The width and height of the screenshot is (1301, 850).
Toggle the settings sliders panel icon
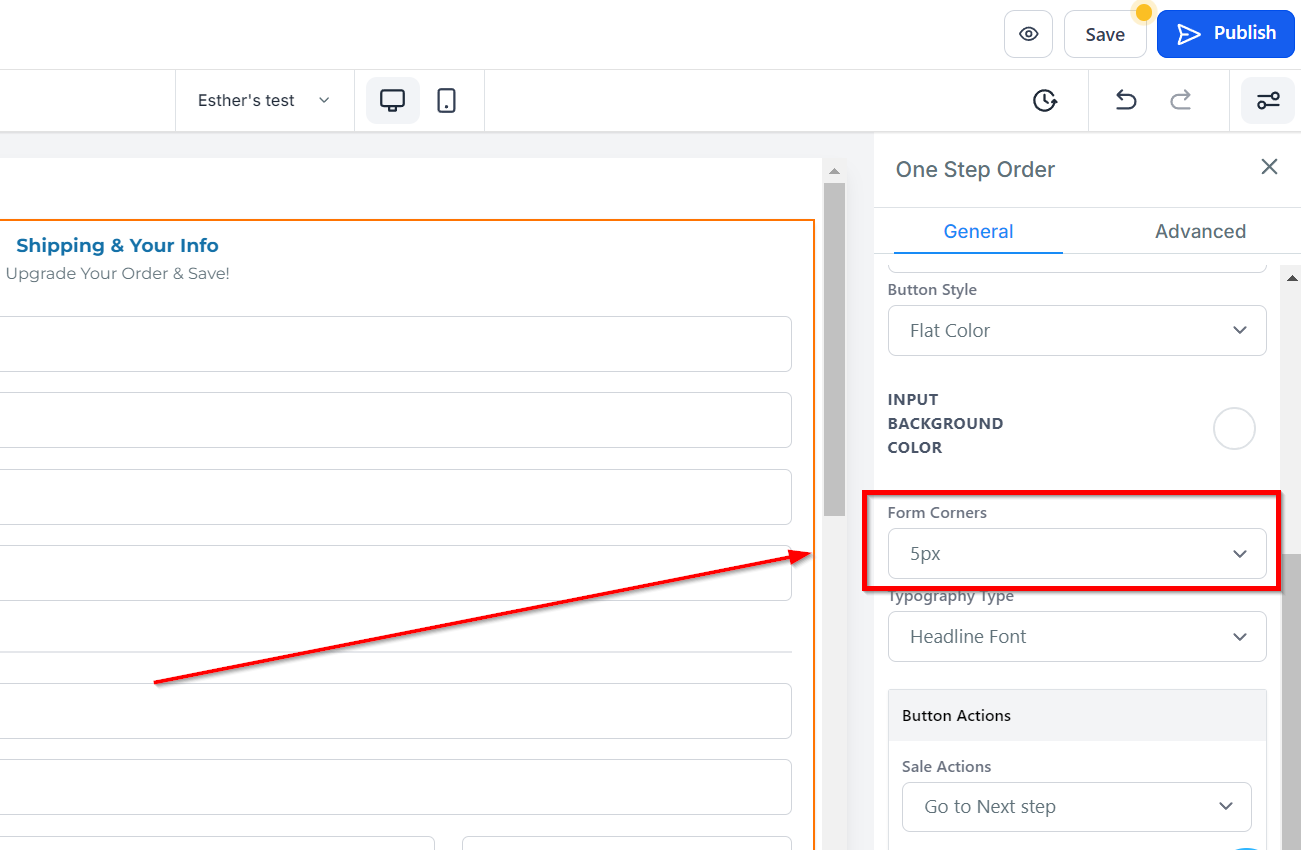(x=1268, y=100)
